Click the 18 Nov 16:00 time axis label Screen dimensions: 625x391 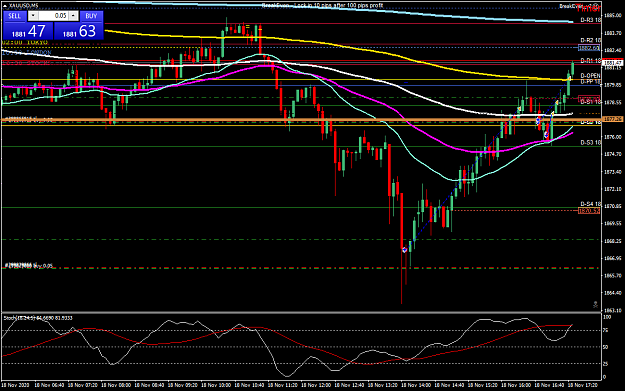coord(516,385)
